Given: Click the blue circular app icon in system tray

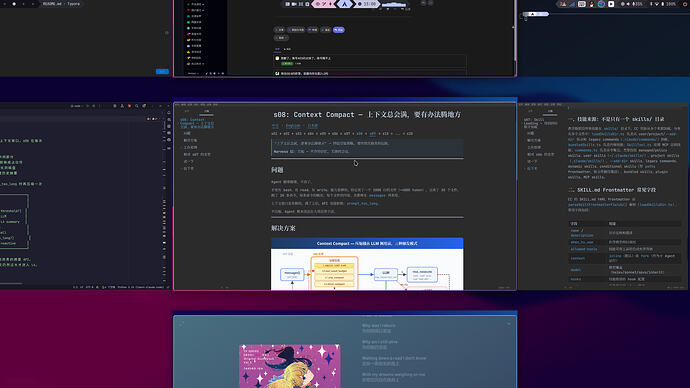Looking at the screenshot, I should pos(601,4).
